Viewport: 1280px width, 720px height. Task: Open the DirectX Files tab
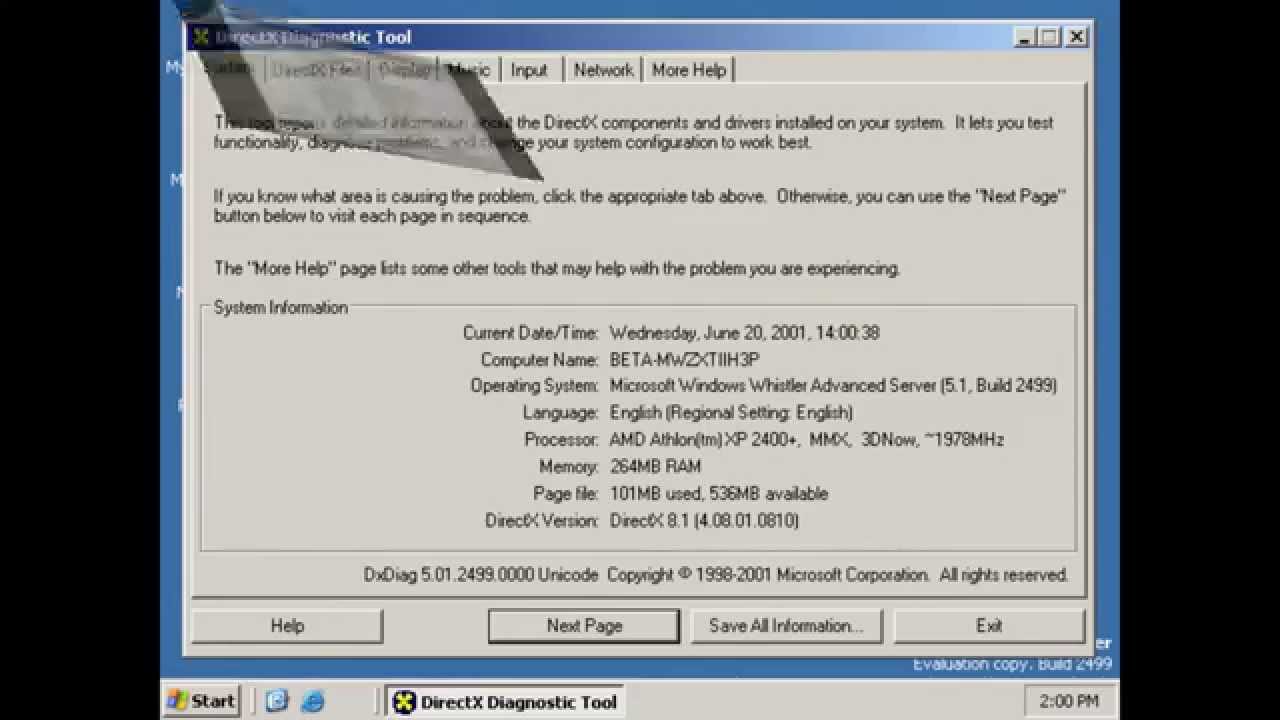pos(316,70)
